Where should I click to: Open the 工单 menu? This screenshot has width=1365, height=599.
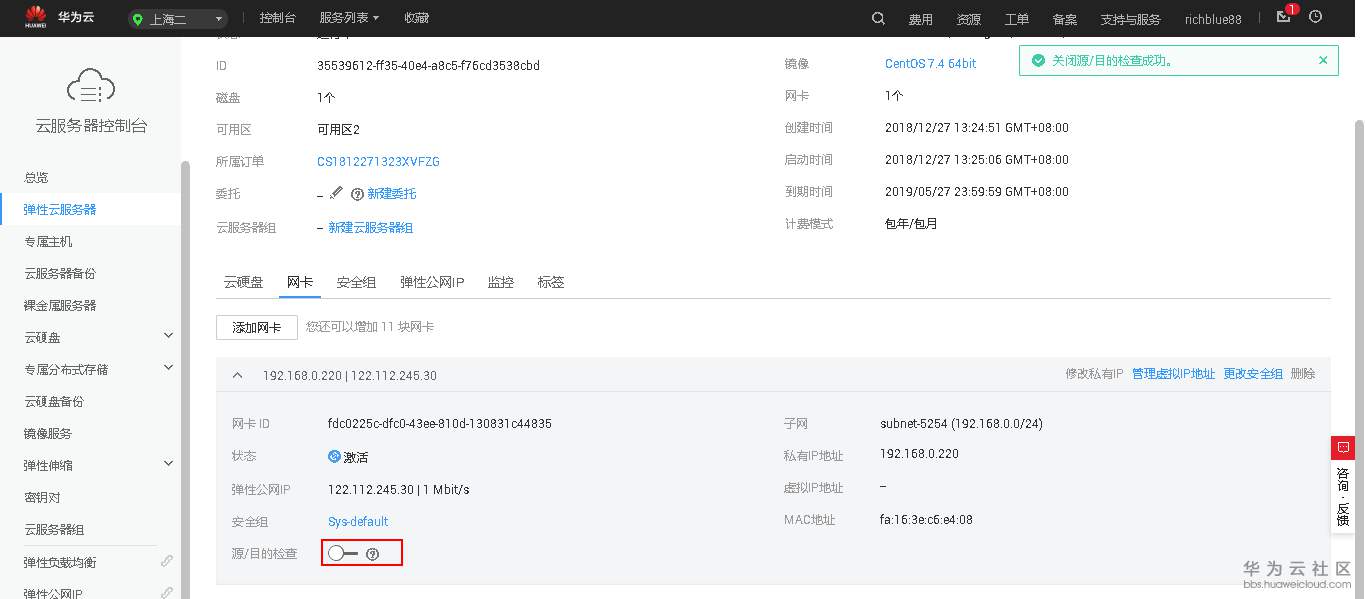click(x=1016, y=19)
